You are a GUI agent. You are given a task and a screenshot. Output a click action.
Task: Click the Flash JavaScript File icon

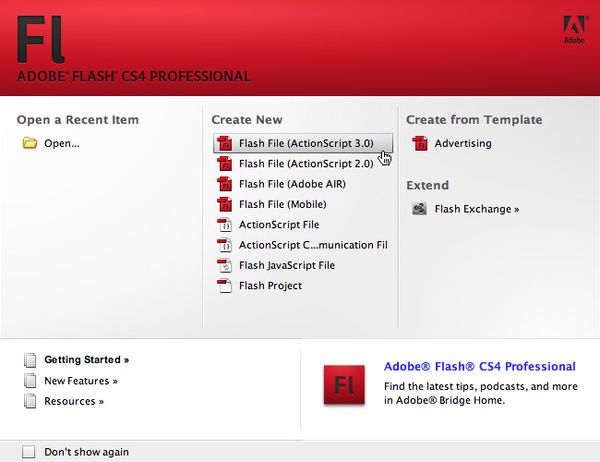coord(224,266)
